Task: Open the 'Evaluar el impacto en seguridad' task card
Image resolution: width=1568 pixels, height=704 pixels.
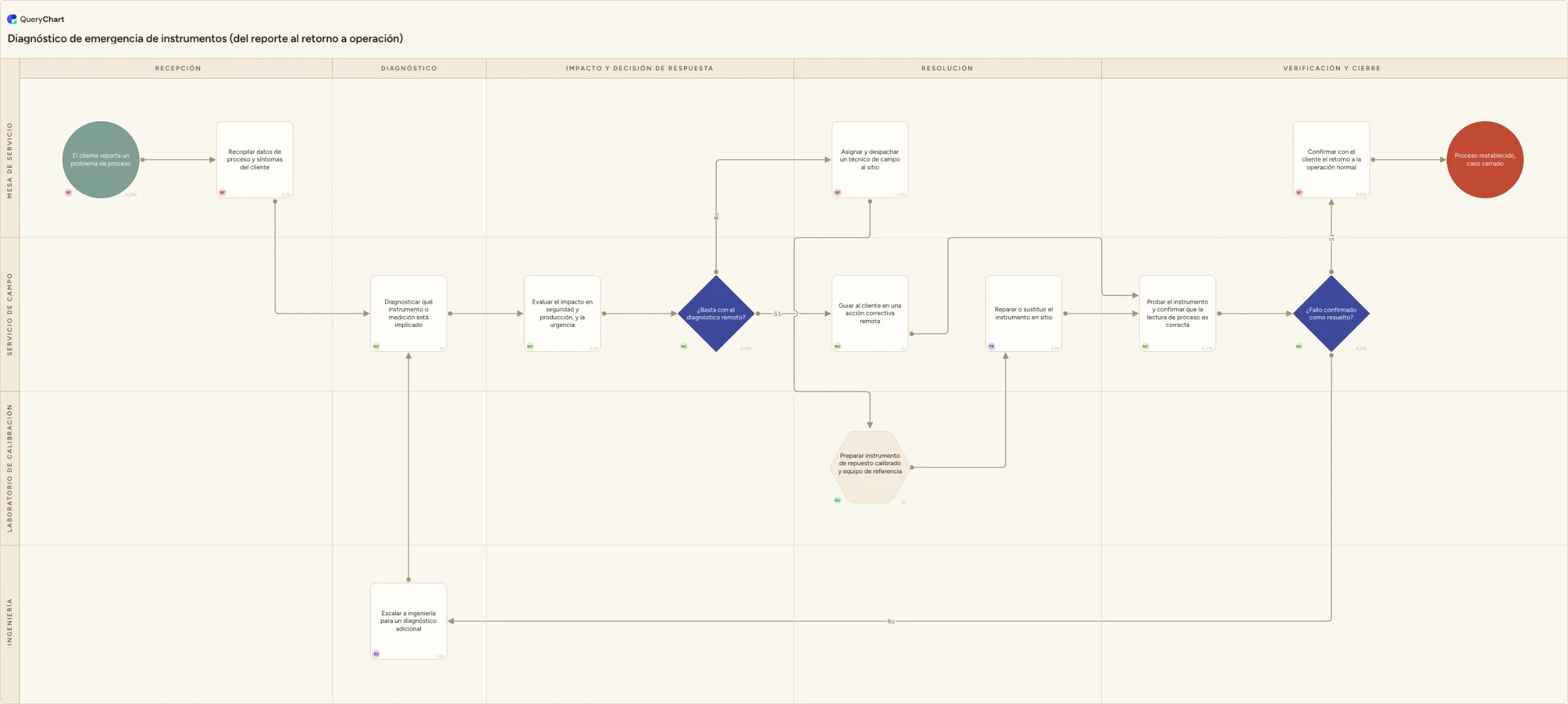Action: coord(562,314)
